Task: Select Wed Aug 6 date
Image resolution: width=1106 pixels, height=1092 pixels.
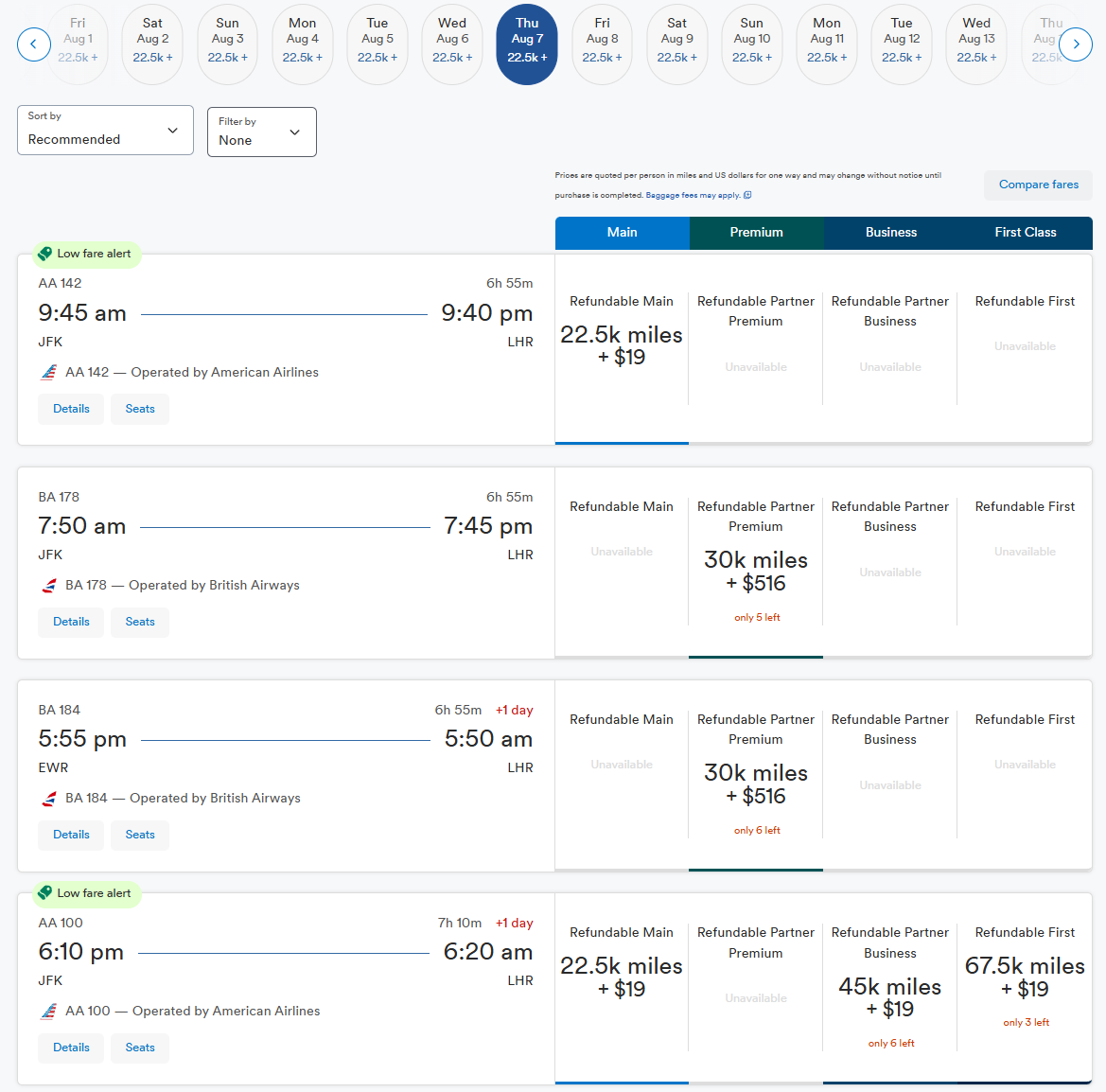Action: [452, 44]
